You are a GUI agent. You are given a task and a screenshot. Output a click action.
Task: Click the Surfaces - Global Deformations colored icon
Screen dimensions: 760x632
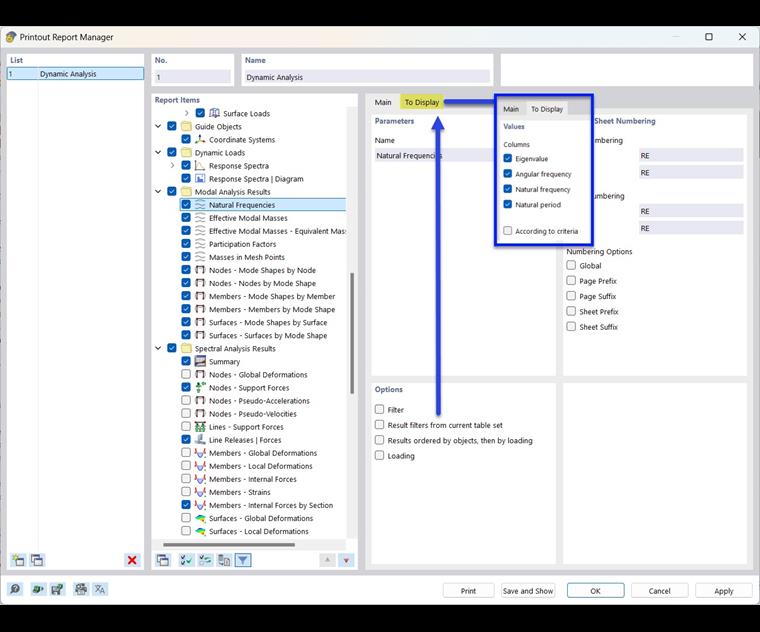click(x=200, y=518)
